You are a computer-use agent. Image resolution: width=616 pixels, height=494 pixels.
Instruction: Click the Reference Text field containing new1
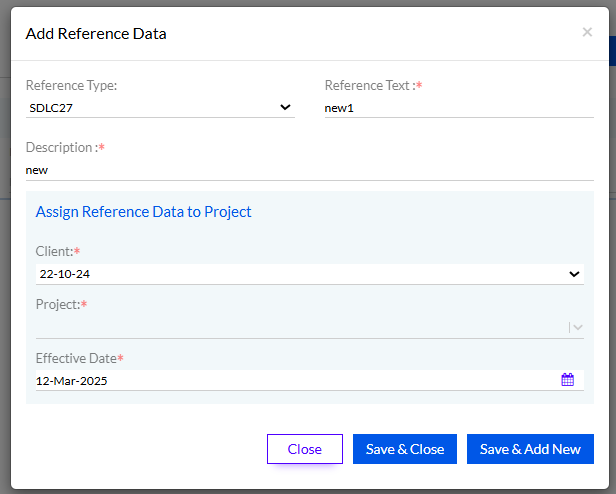(459, 108)
